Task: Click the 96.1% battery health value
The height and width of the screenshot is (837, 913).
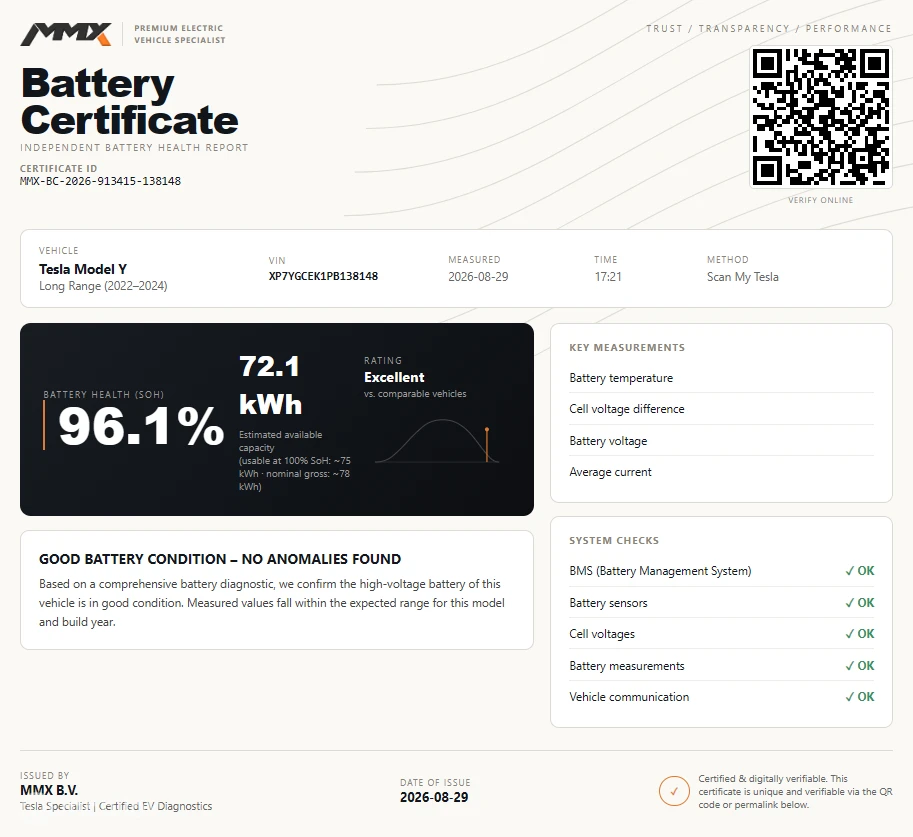Action: coord(141,426)
